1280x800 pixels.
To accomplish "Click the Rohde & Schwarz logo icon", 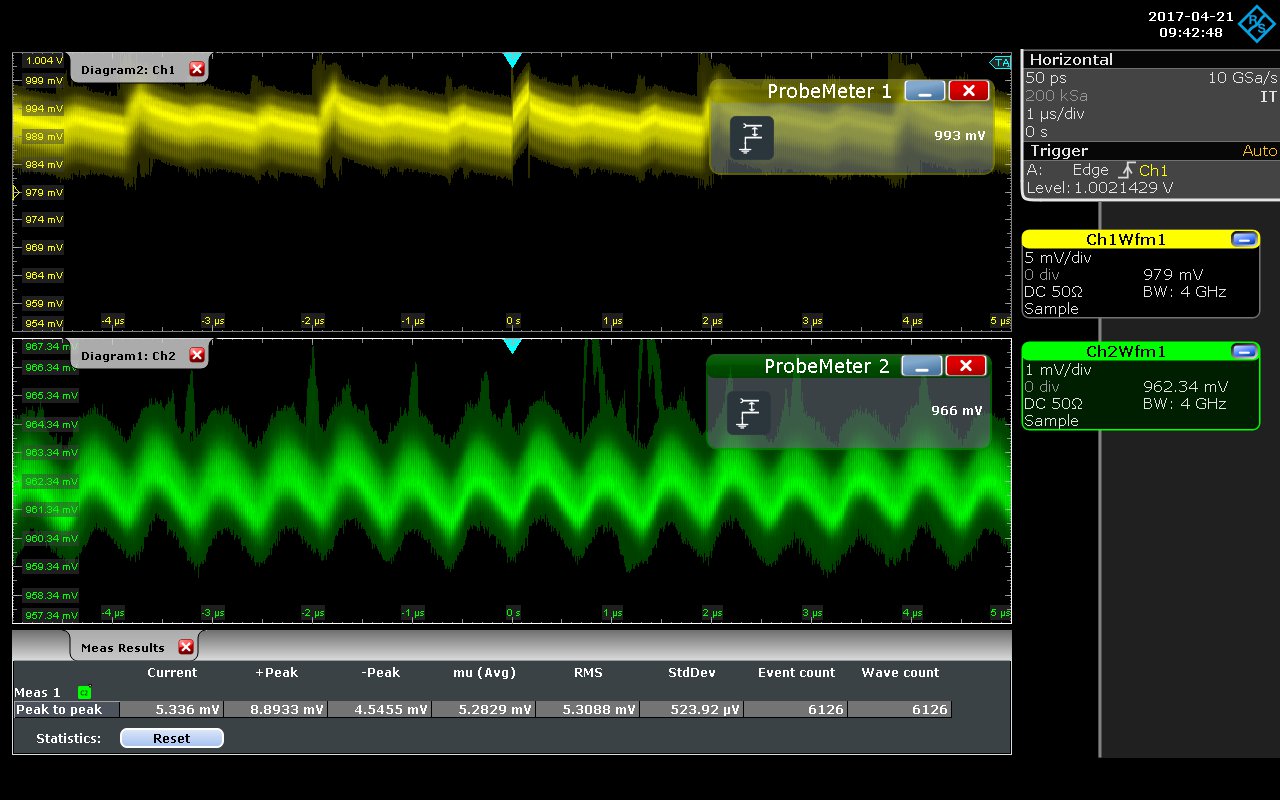I will (1257, 24).
